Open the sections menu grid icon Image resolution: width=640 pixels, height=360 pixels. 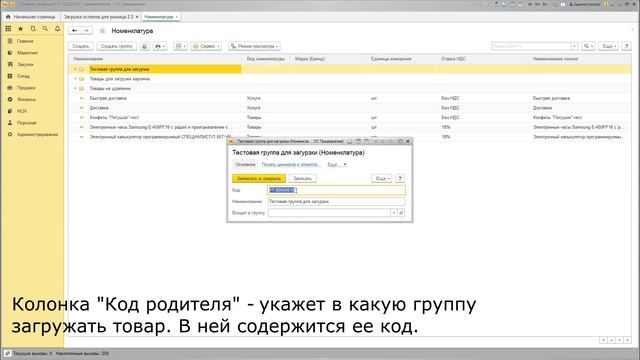click(x=8, y=29)
